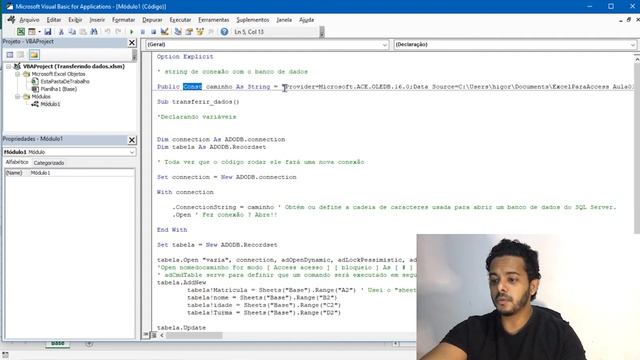Click the 'tabela.Update' code line
Screen dimensions: 640x360
[x=181, y=328]
